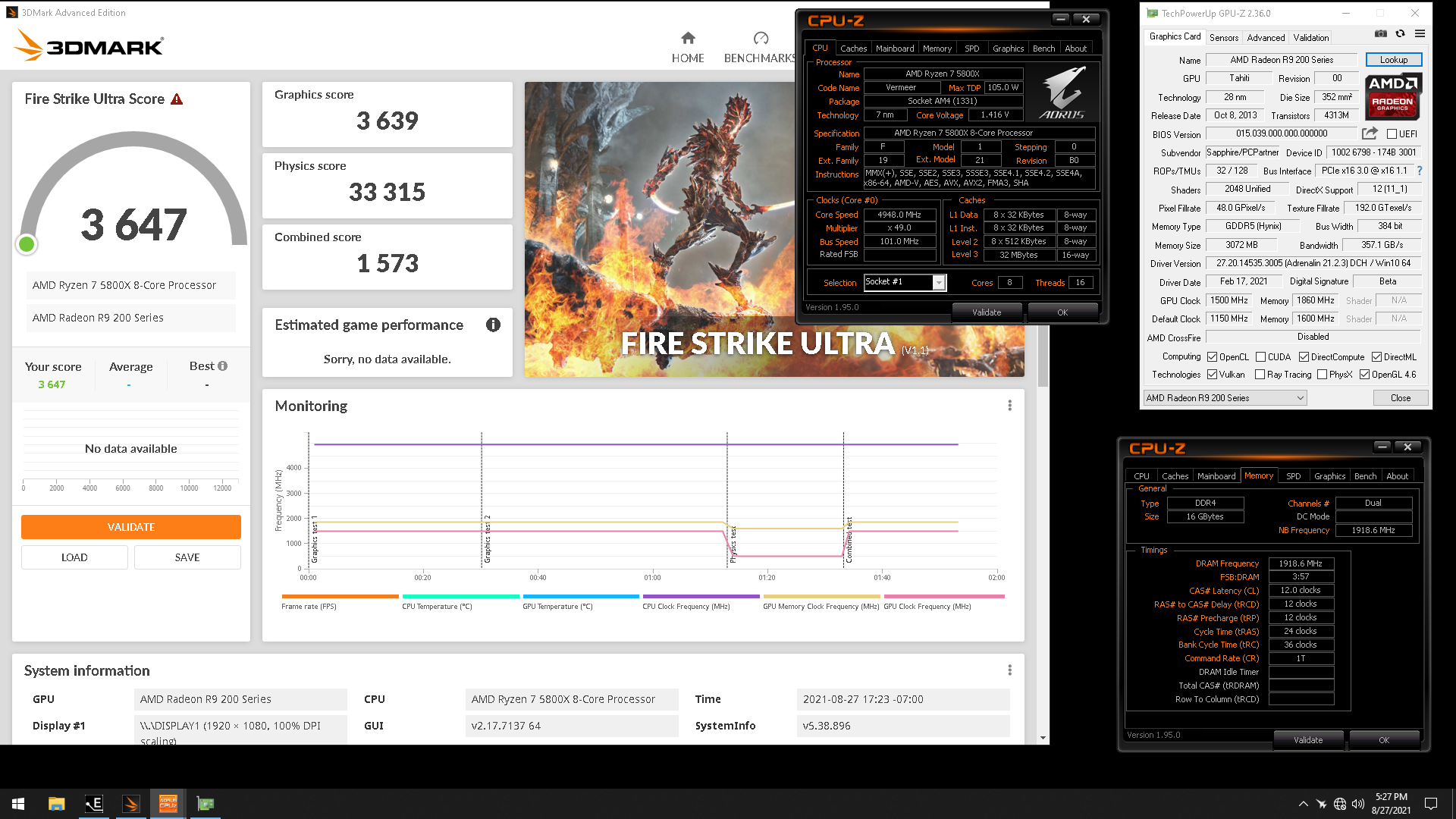The image size is (1456, 819).
Task: Open the 3DMark HOME page icon
Action: point(688,38)
